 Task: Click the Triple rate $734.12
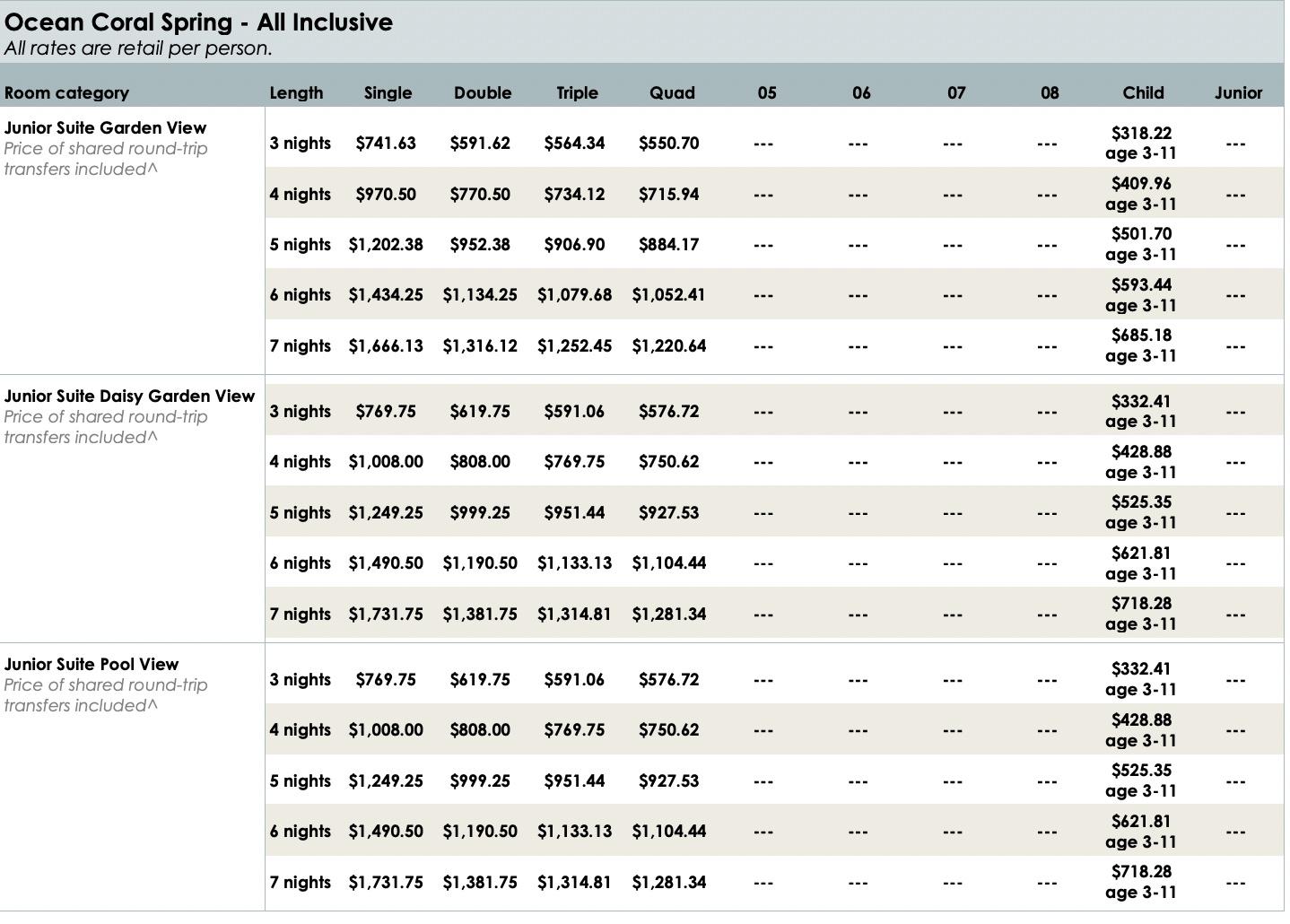(574, 194)
